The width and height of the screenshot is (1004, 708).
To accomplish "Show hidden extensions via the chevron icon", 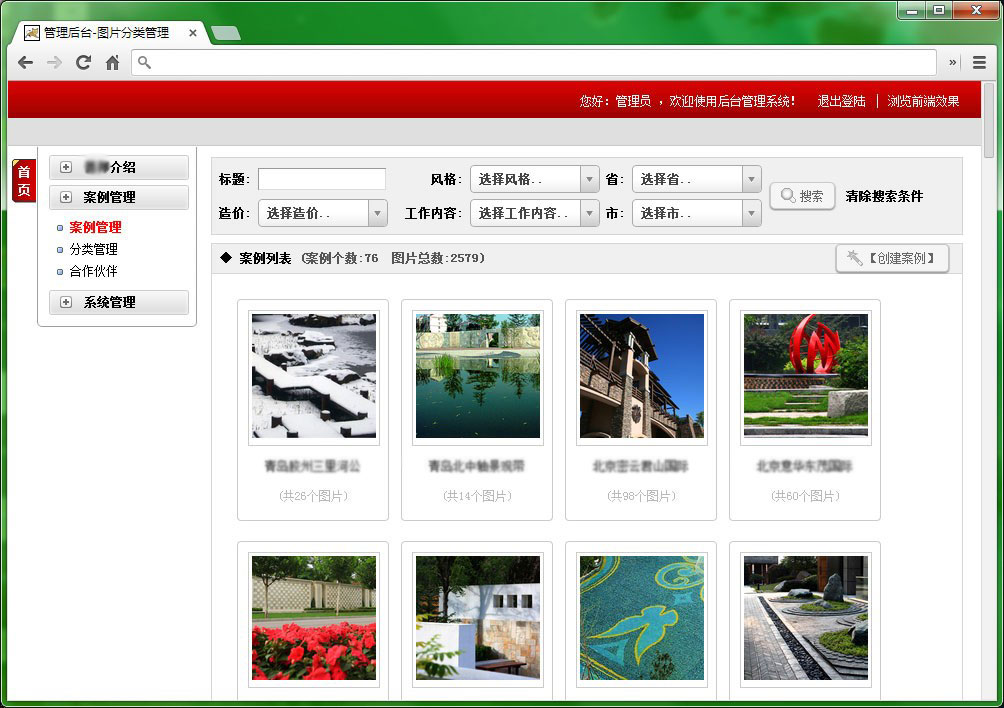I will 953,62.
